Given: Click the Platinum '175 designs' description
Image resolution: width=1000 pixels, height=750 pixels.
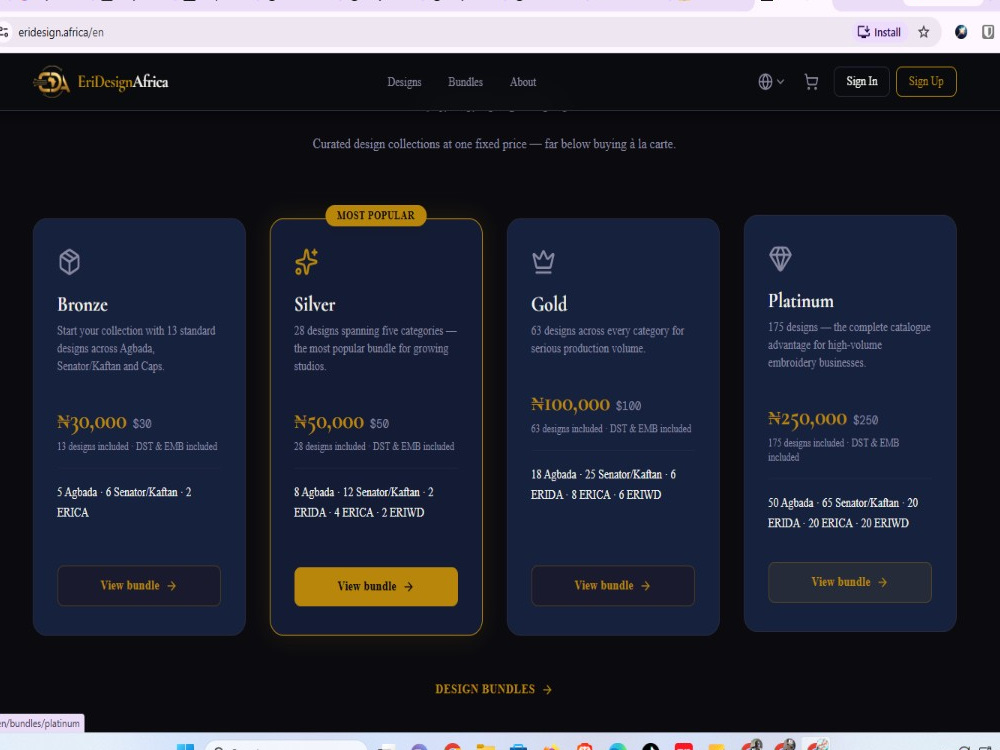Looking at the screenshot, I should coord(849,345).
